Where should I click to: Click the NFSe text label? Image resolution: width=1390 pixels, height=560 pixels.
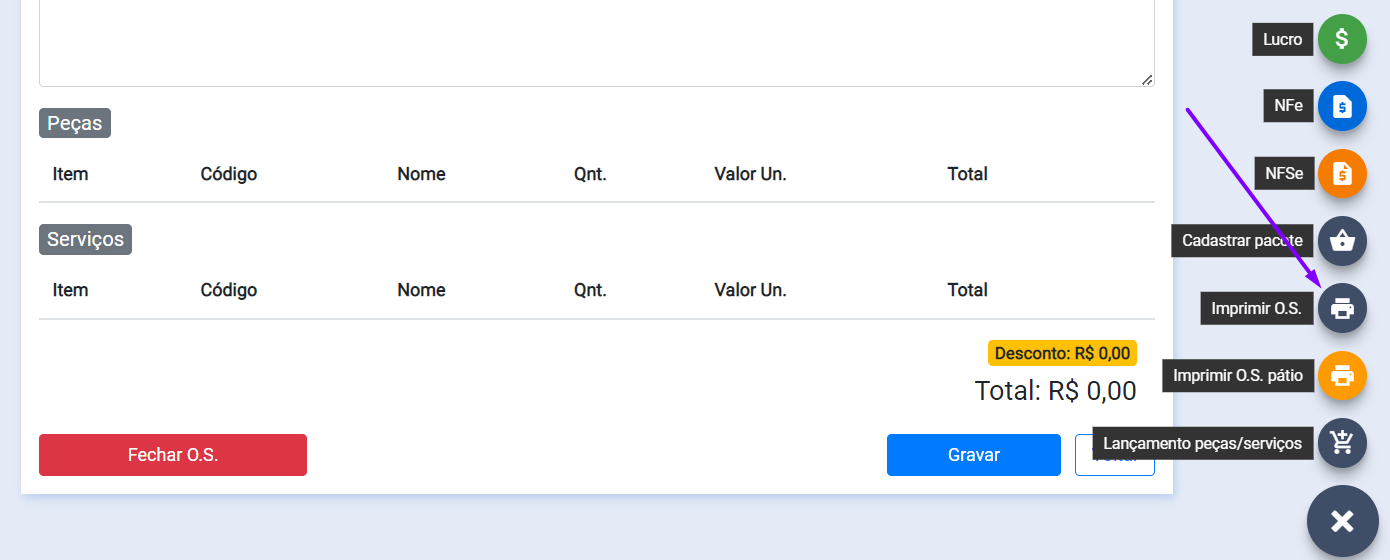coord(1284,174)
